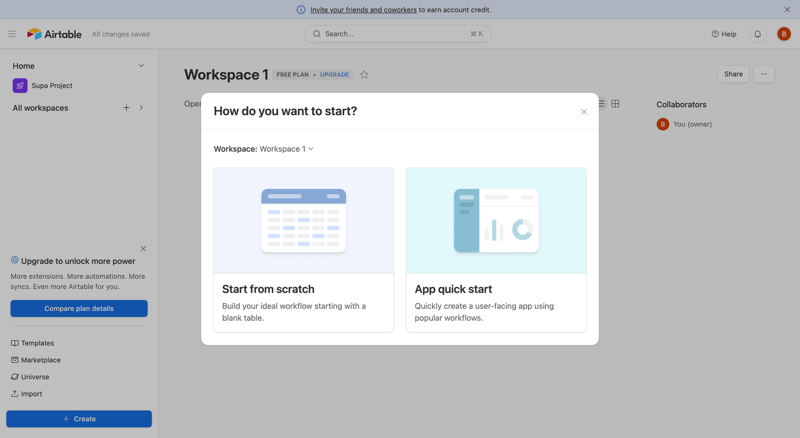Click the All workspaces label

point(40,108)
